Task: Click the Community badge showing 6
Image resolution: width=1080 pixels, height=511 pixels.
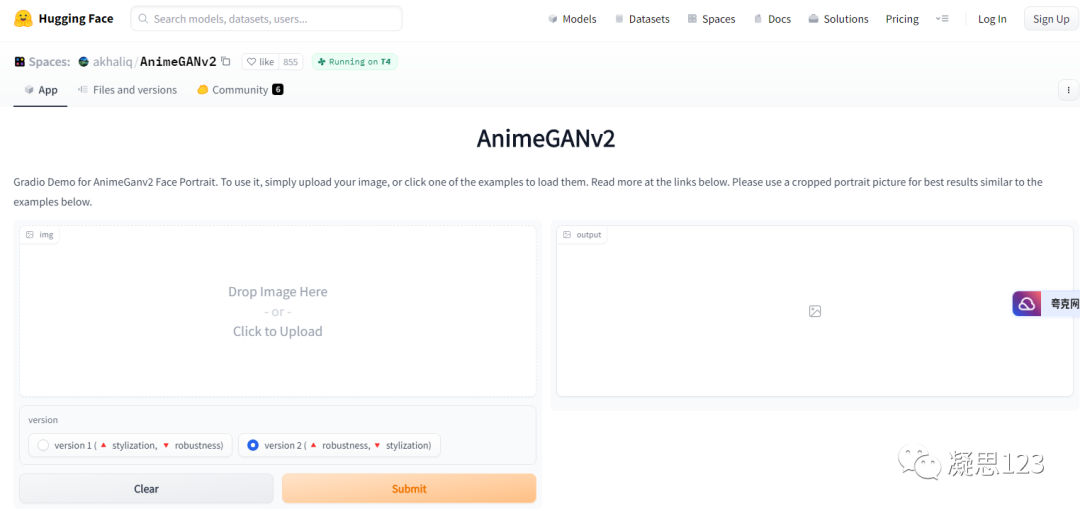Action: [x=278, y=90]
